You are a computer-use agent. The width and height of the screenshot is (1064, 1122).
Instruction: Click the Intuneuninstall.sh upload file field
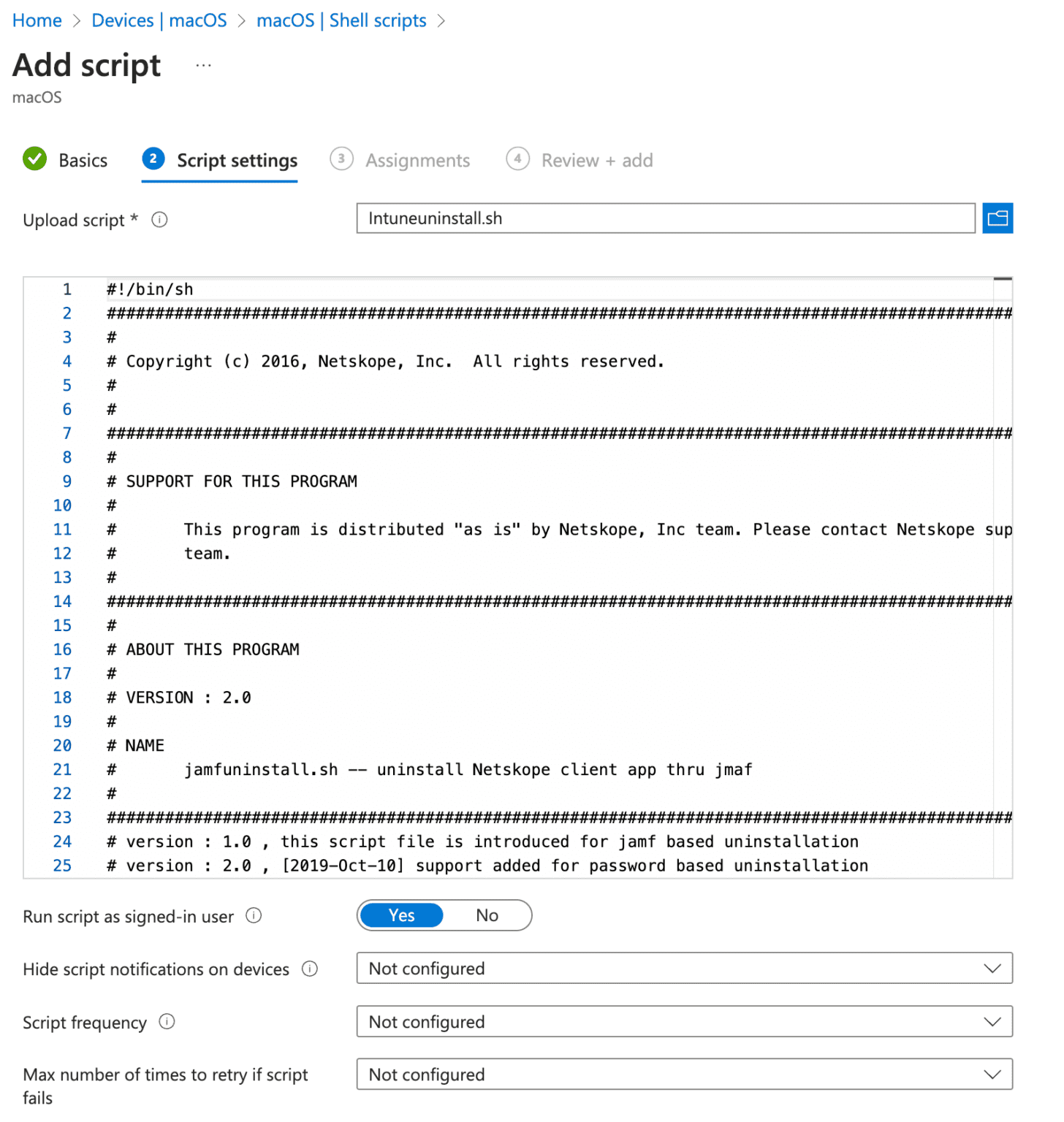point(665,218)
